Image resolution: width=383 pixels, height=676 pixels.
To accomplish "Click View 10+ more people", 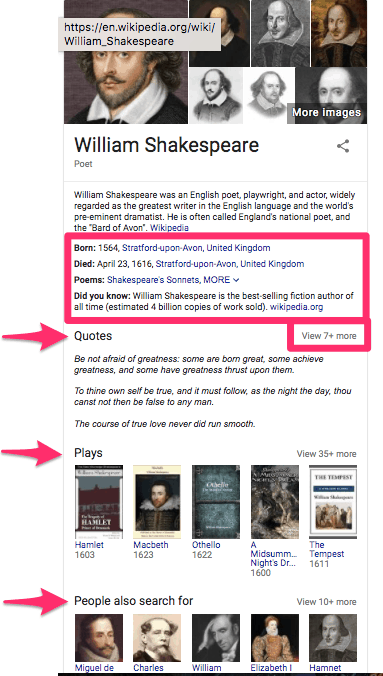I will coord(326,602).
